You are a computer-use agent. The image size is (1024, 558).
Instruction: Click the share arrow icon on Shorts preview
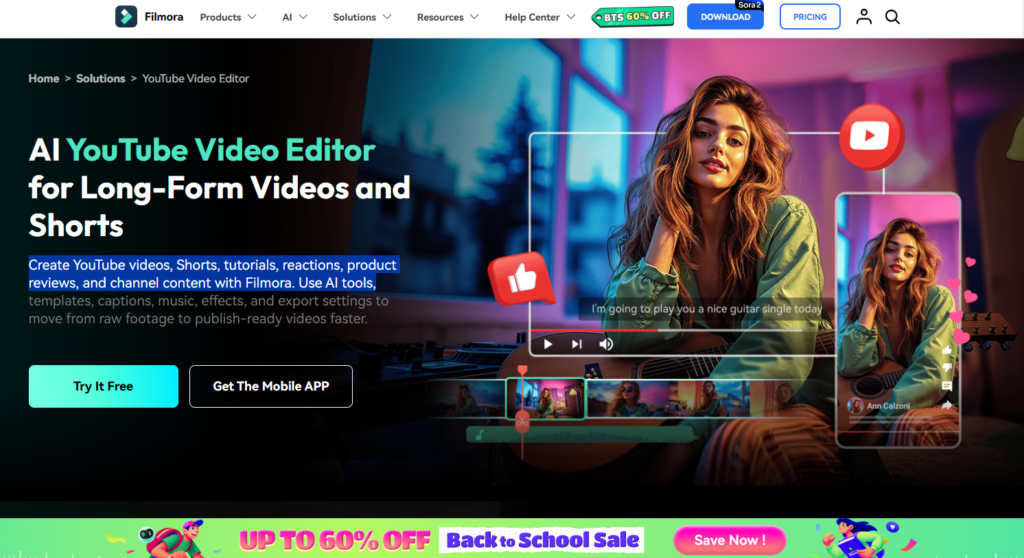[x=946, y=406]
